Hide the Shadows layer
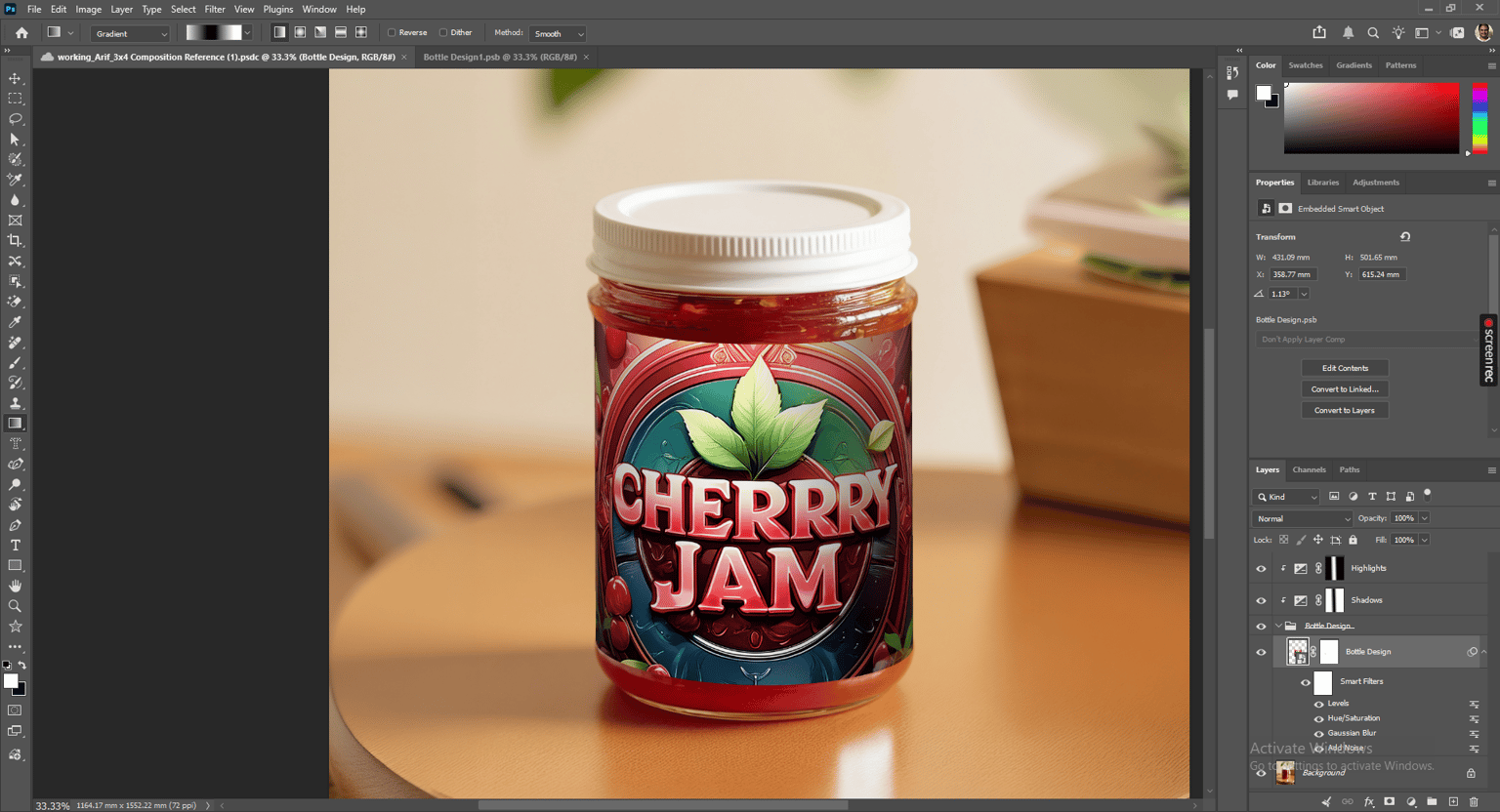 pyautogui.click(x=1261, y=600)
